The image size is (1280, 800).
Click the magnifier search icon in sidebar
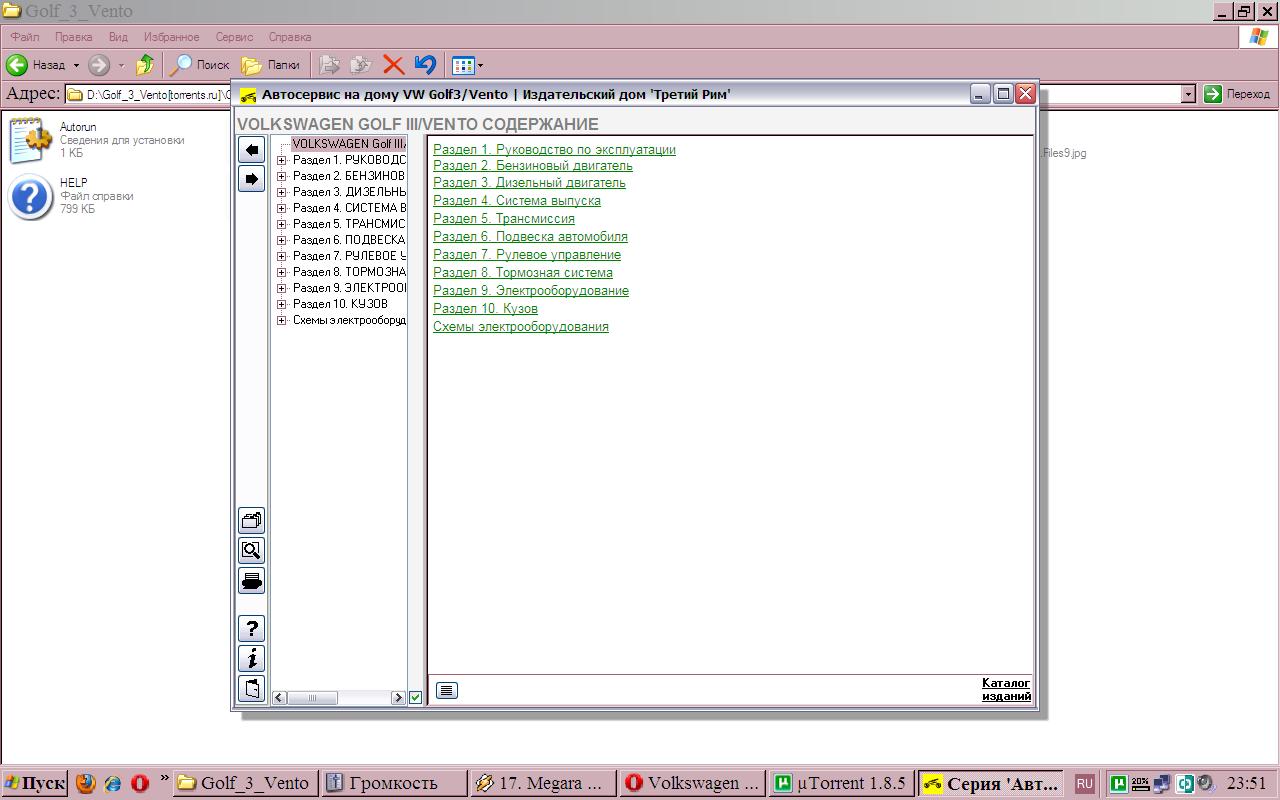pyautogui.click(x=251, y=550)
